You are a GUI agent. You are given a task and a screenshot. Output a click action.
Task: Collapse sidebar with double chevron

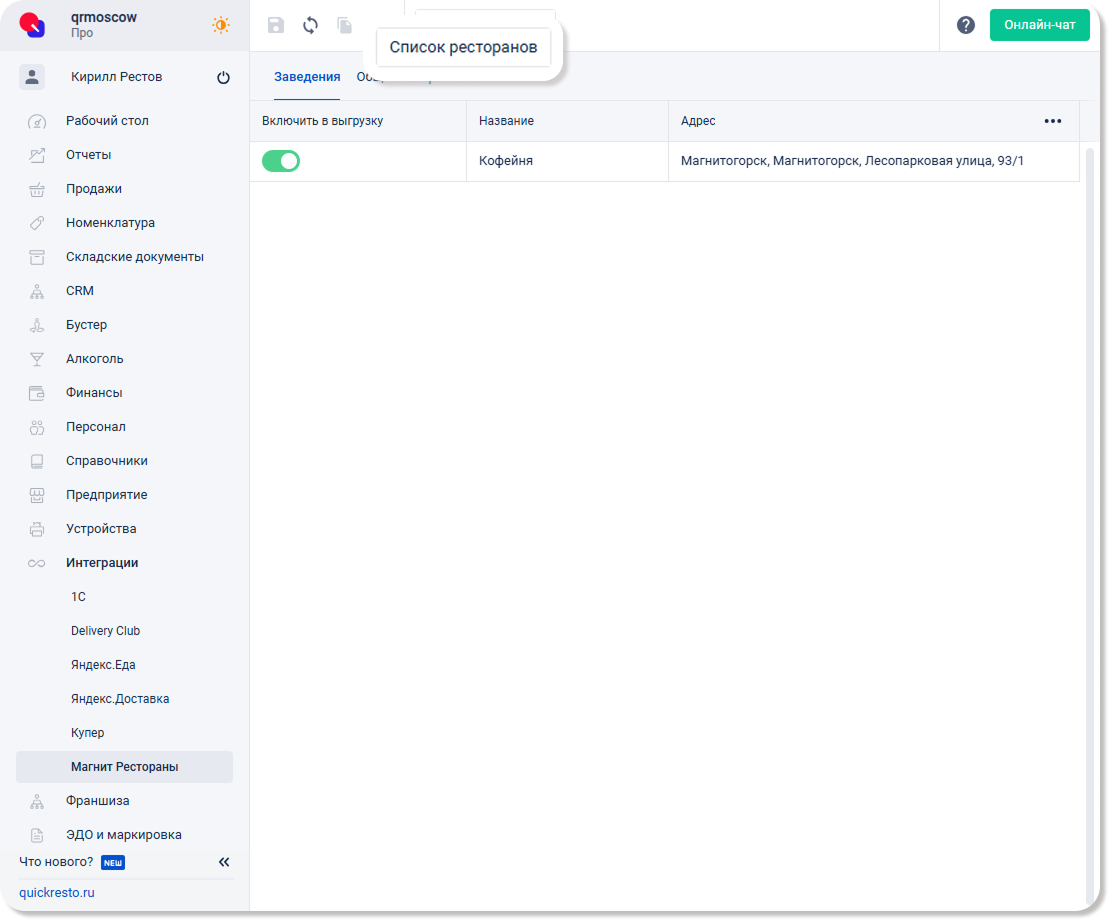coord(224,862)
